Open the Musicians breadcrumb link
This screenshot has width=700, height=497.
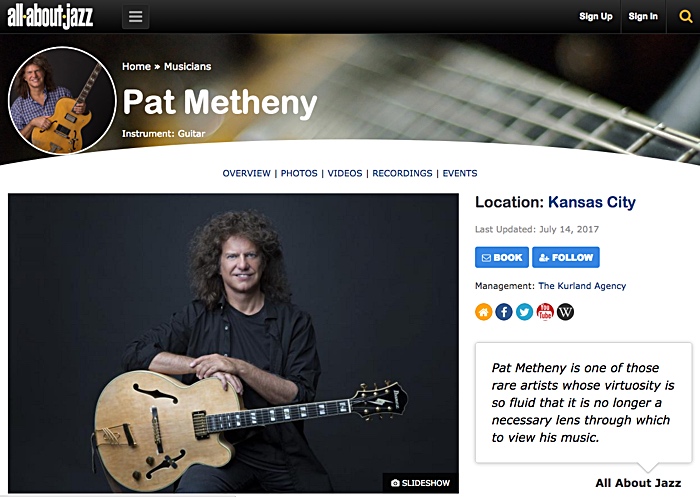(188, 67)
